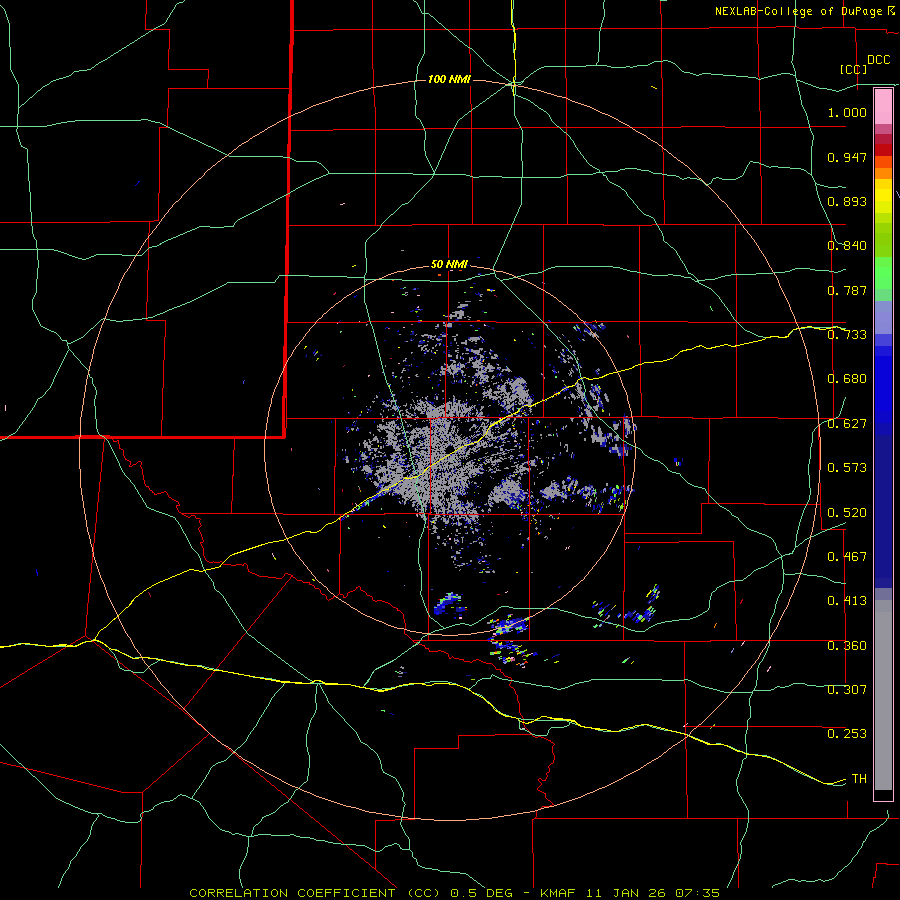
Task: Click the radar site dot at map center
Action: tap(449, 449)
